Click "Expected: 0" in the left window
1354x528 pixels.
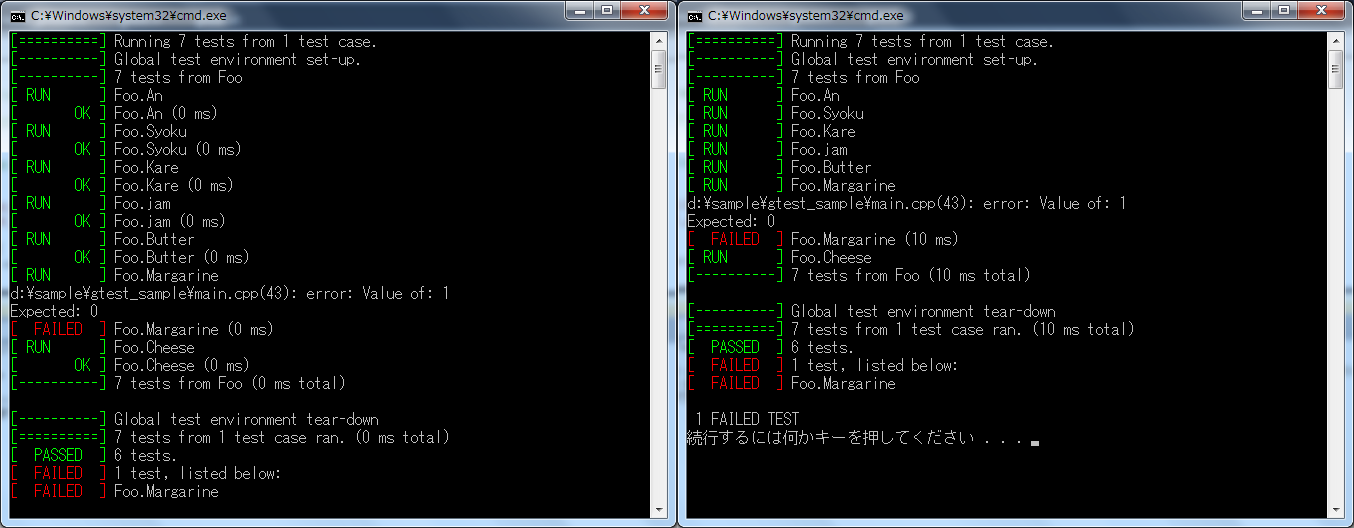tap(54, 311)
